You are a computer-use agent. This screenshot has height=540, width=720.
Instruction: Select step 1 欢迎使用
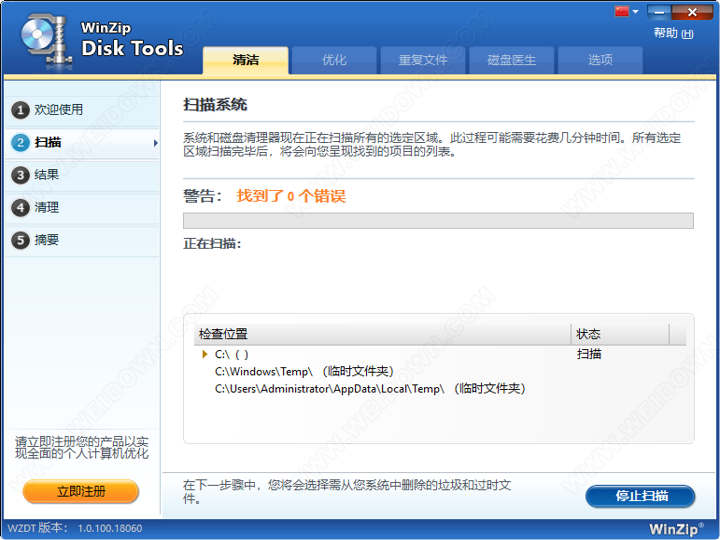click(x=83, y=110)
